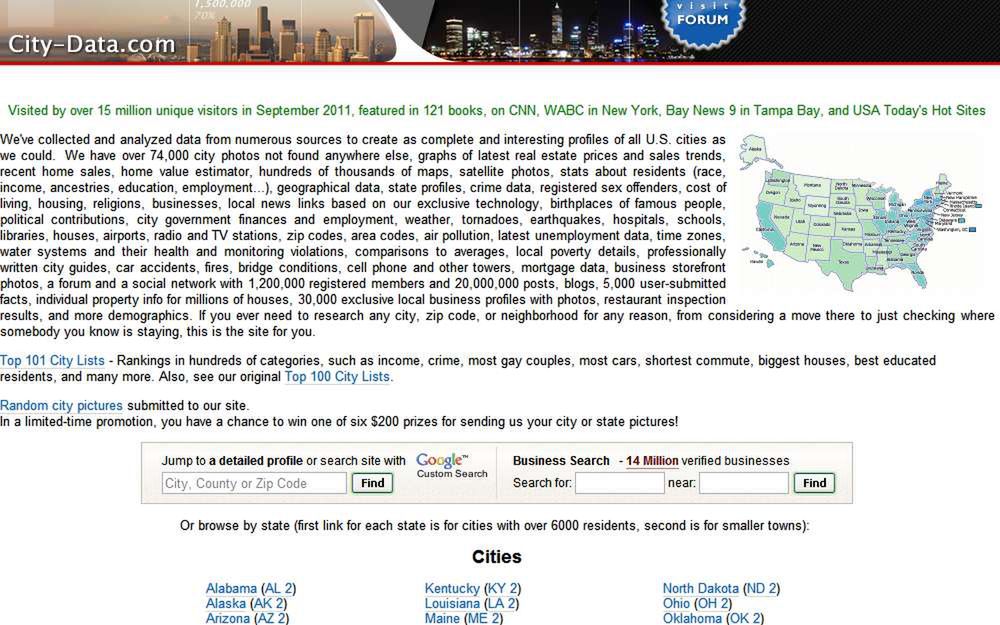Click the green 'Visited by over 15 million' text
This screenshot has width=1000, height=625.
point(496,110)
